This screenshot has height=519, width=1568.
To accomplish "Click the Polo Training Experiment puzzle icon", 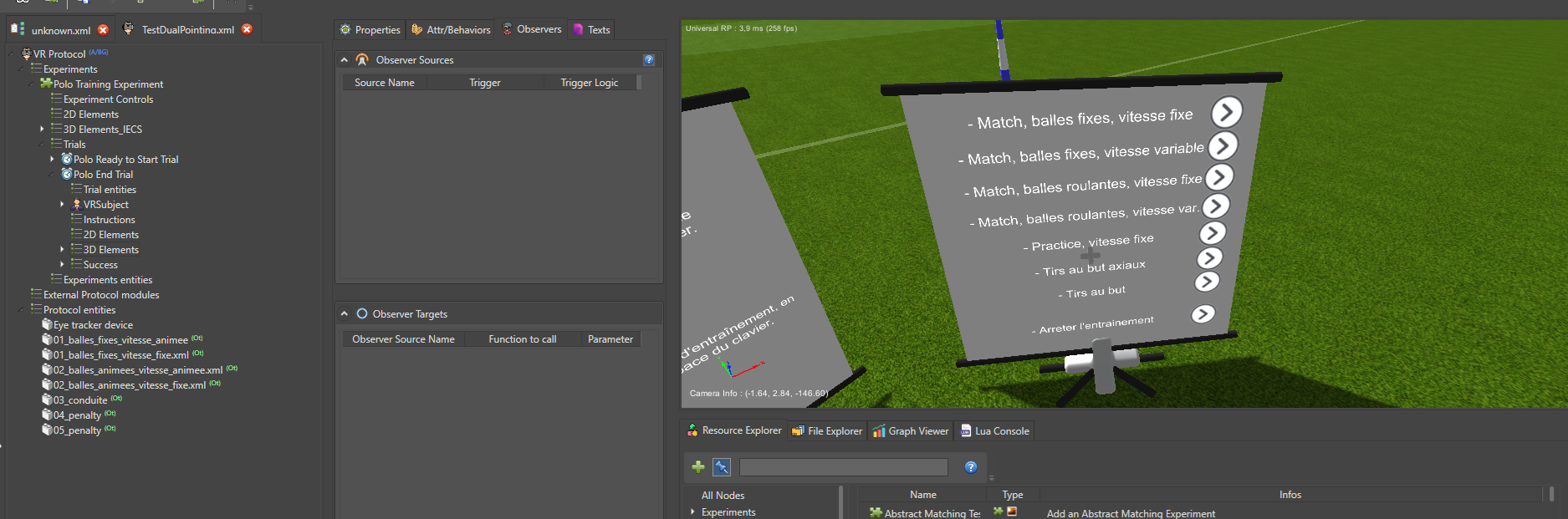I will (46, 84).
